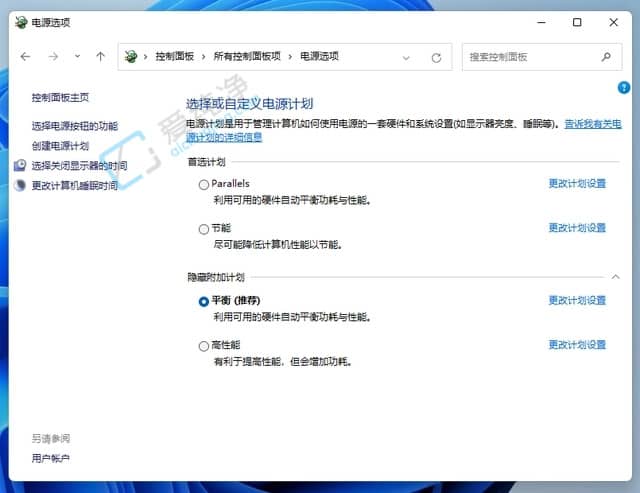Image resolution: width=640 pixels, height=493 pixels.
Task: Refresh the power options page
Action: tap(436, 58)
